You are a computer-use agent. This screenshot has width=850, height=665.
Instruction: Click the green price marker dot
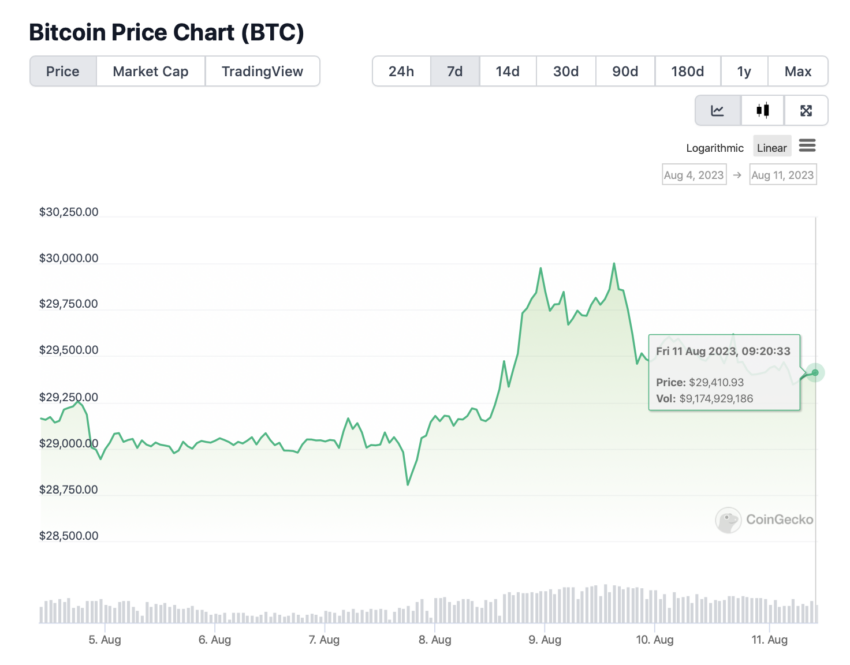click(x=815, y=372)
